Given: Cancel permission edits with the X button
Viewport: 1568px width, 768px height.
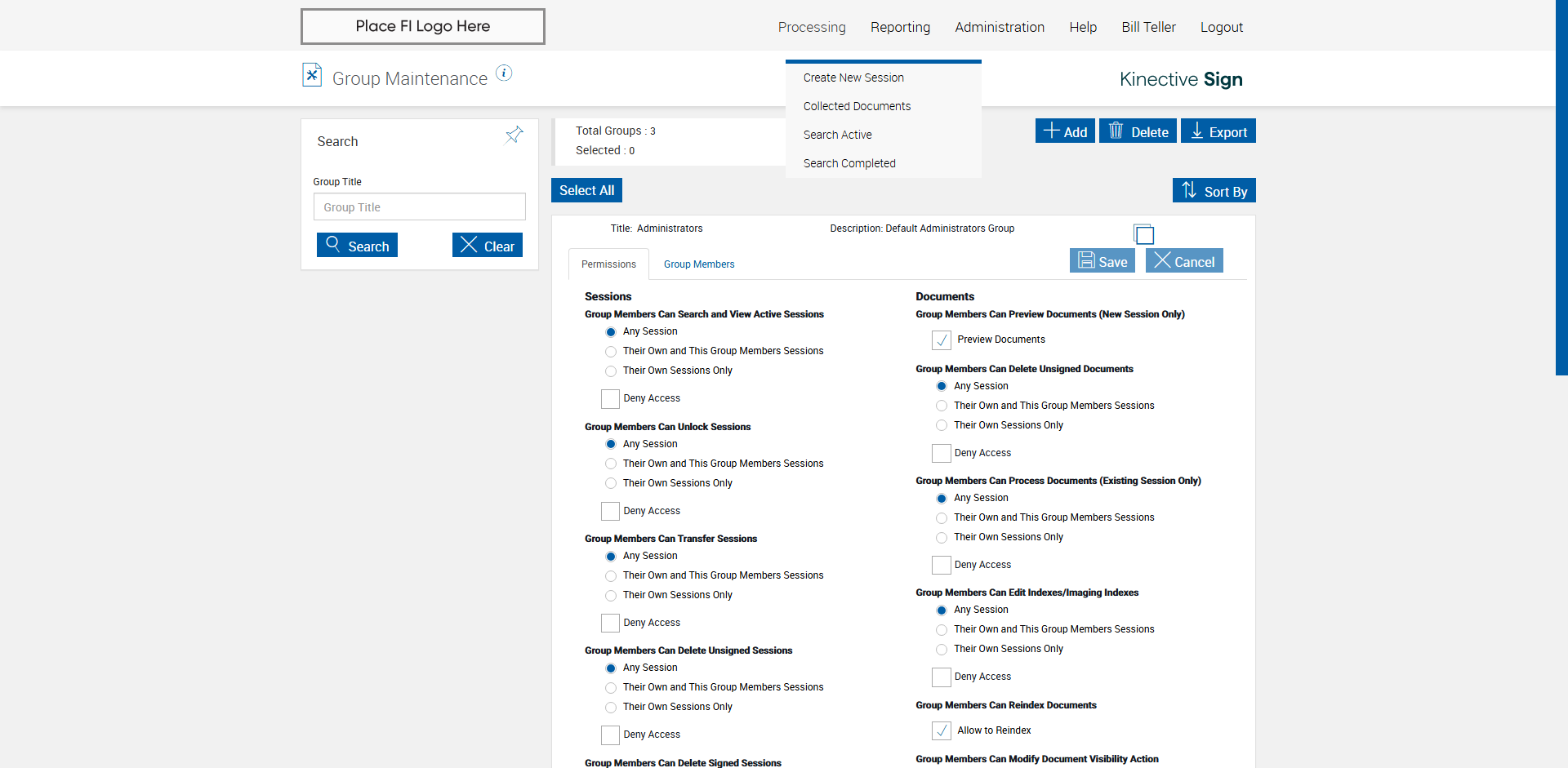Looking at the screenshot, I should 1184,261.
